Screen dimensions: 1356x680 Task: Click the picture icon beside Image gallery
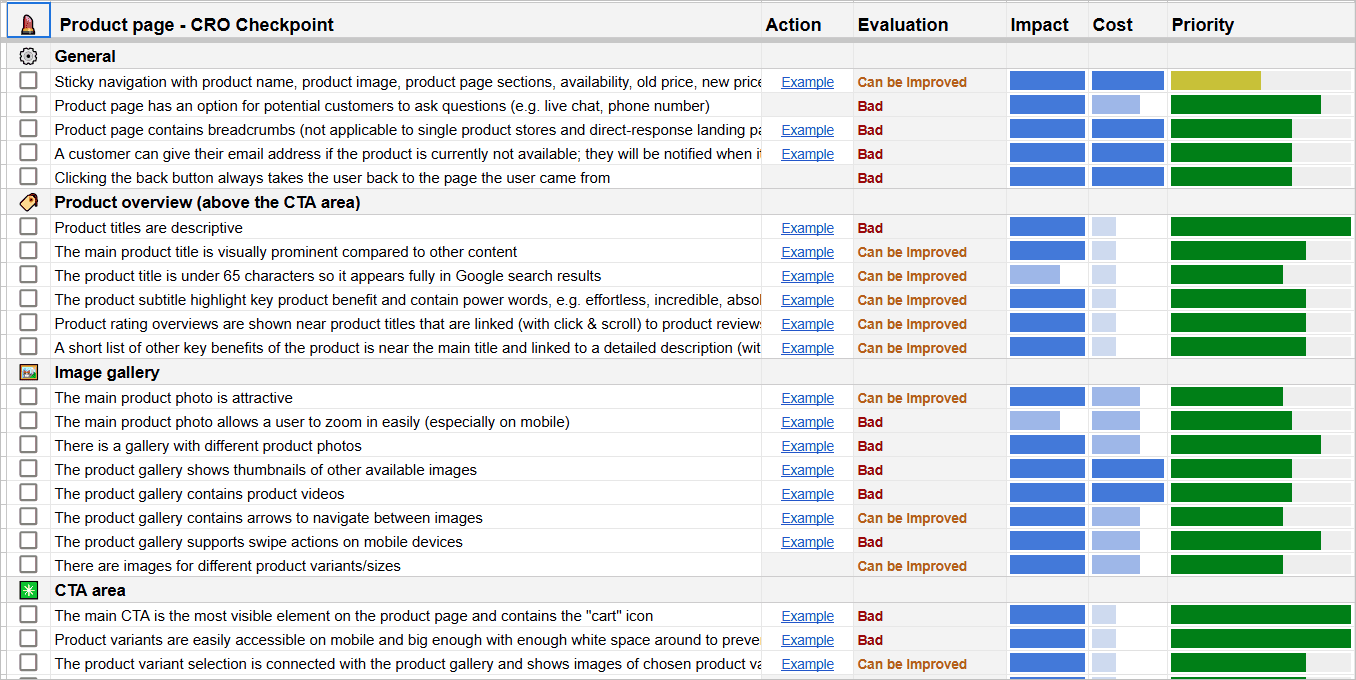[28, 372]
